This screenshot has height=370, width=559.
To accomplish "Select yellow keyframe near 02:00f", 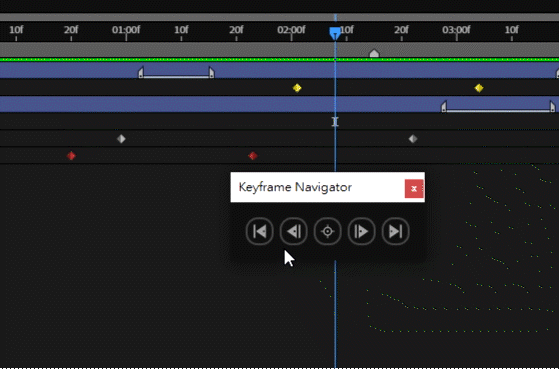I will tap(297, 88).
